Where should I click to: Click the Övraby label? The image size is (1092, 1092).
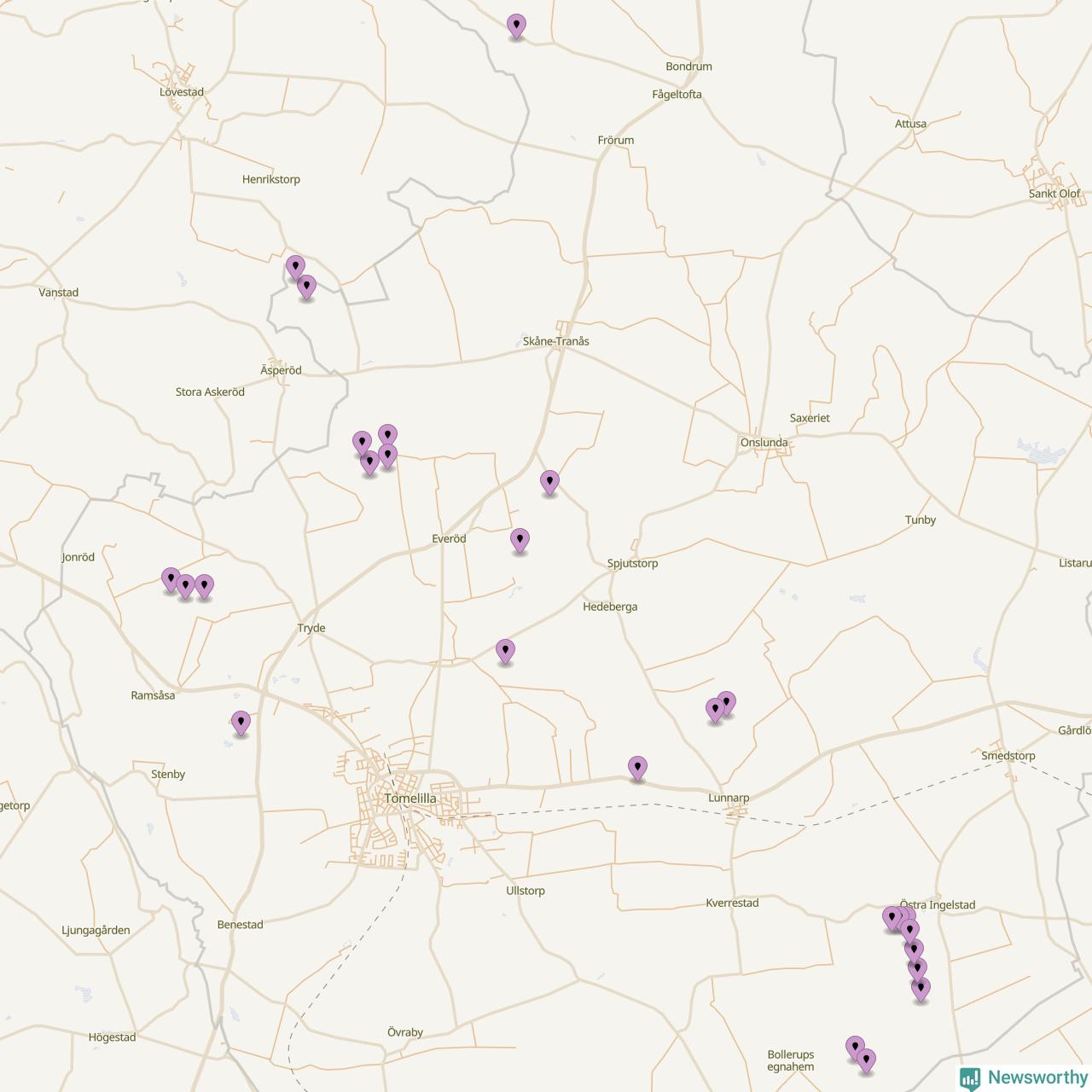405,1032
